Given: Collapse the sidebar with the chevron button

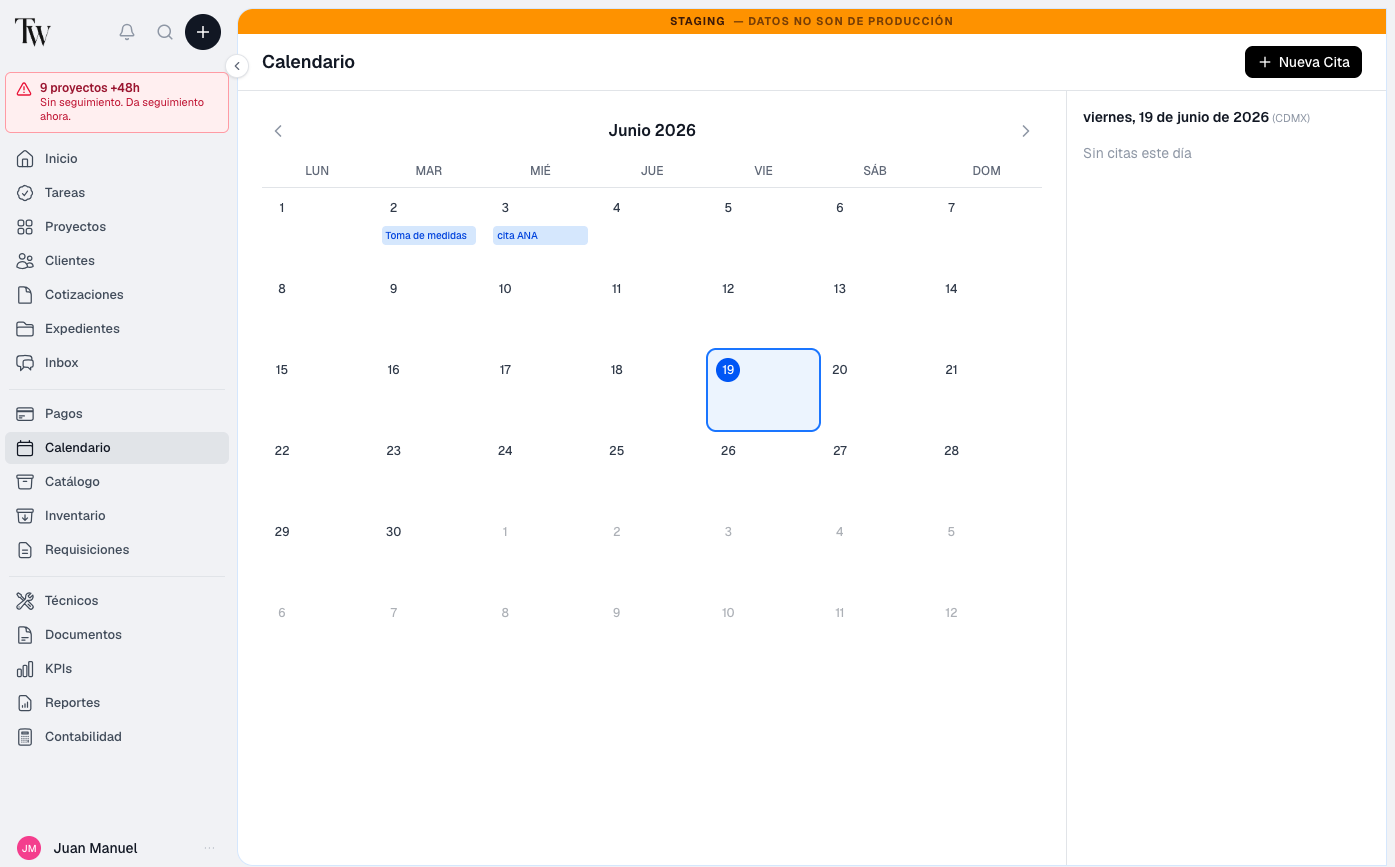Looking at the screenshot, I should 237,66.
